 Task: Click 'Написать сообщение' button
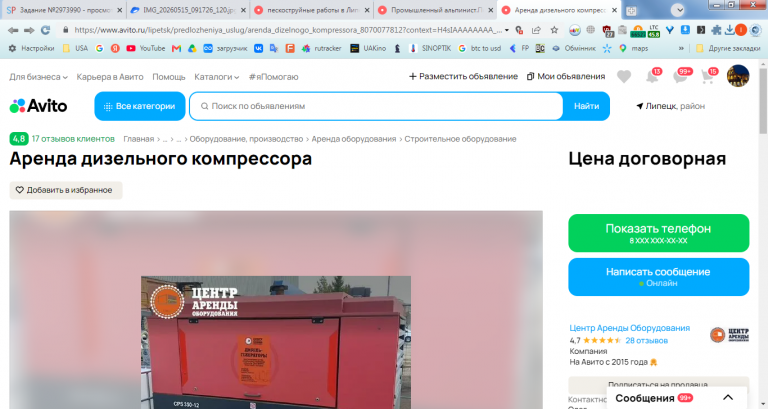(658, 277)
